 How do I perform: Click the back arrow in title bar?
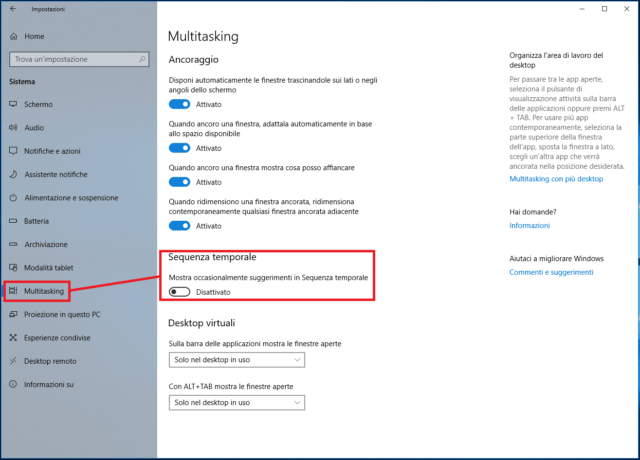click(12, 9)
